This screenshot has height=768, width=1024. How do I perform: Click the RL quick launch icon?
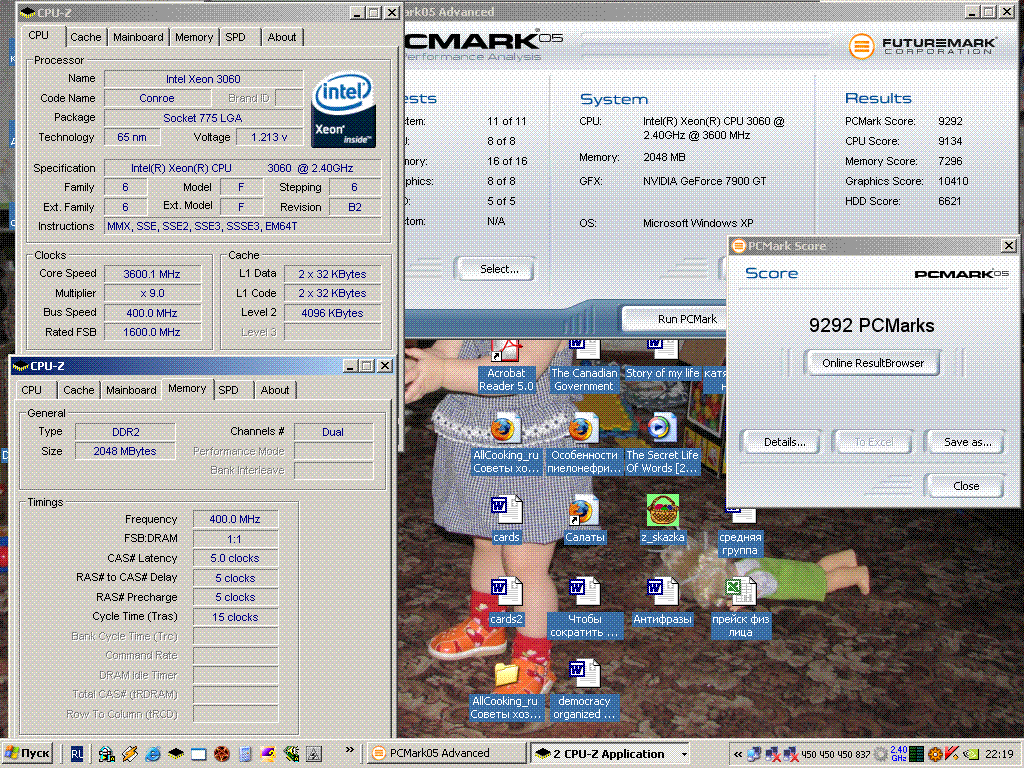click(76, 754)
